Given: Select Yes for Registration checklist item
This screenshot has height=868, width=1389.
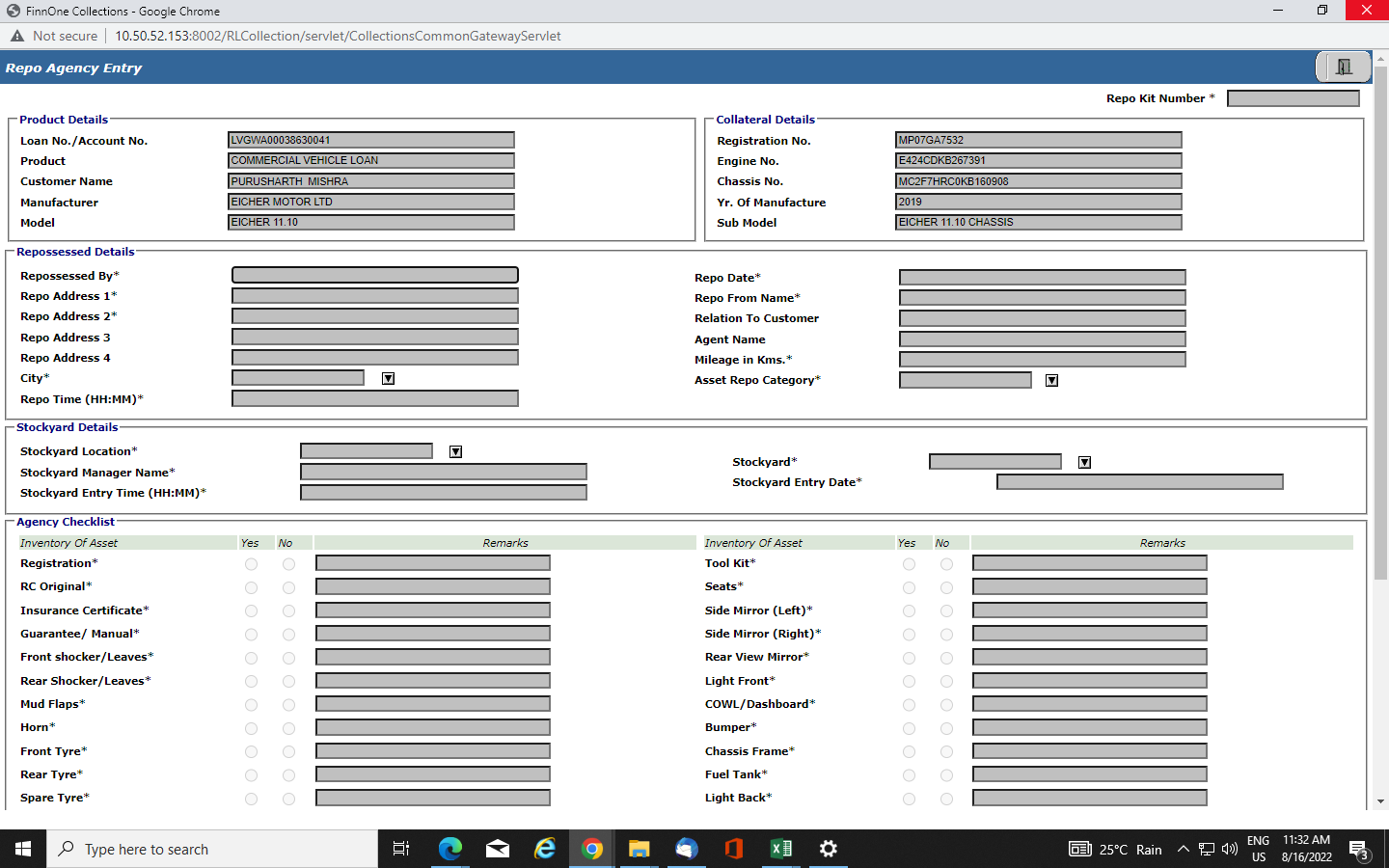Looking at the screenshot, I should tap(251, 564).
